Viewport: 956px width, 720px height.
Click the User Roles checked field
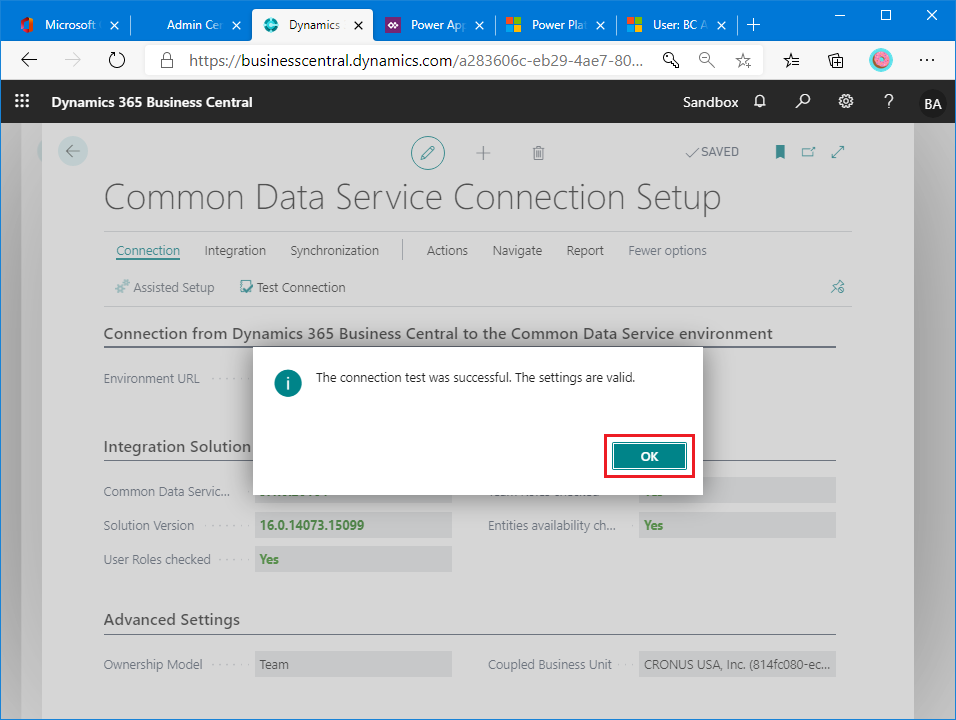coord(353,559)
